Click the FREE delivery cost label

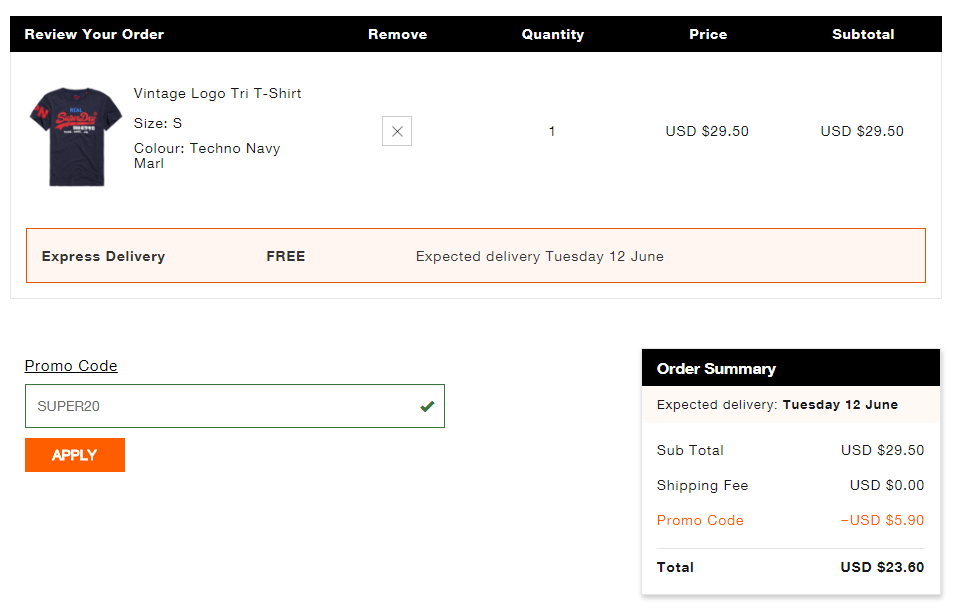click(x=286, y=256)
